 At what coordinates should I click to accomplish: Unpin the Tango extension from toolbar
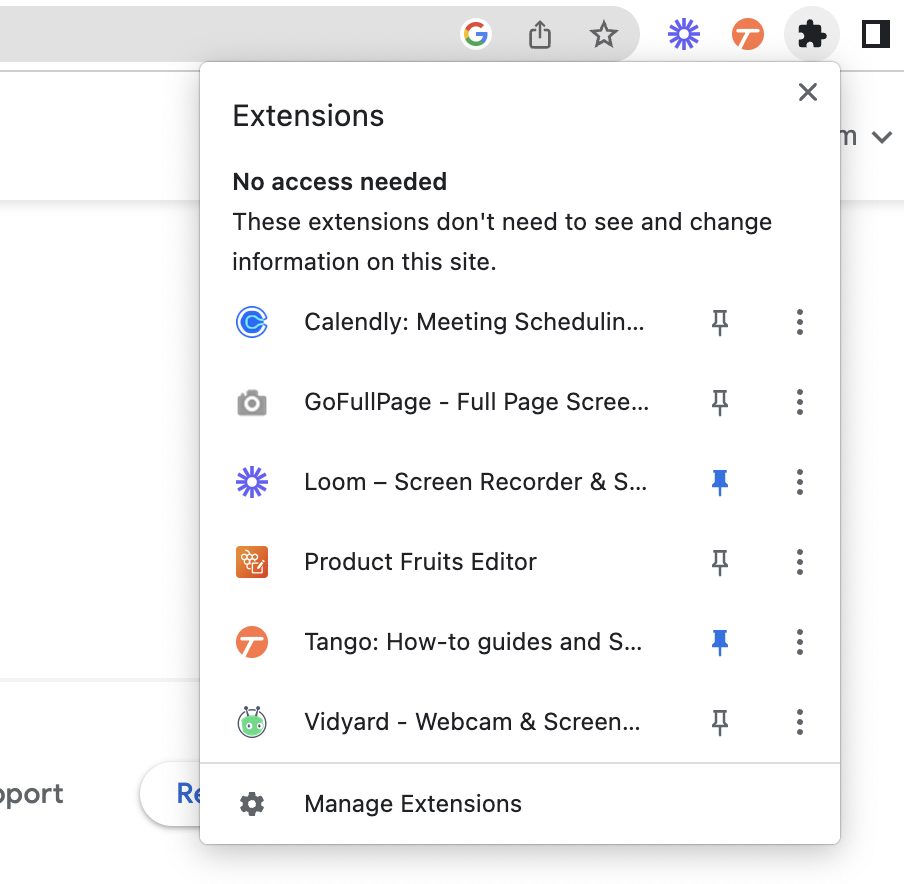click(x=720, y=642)
